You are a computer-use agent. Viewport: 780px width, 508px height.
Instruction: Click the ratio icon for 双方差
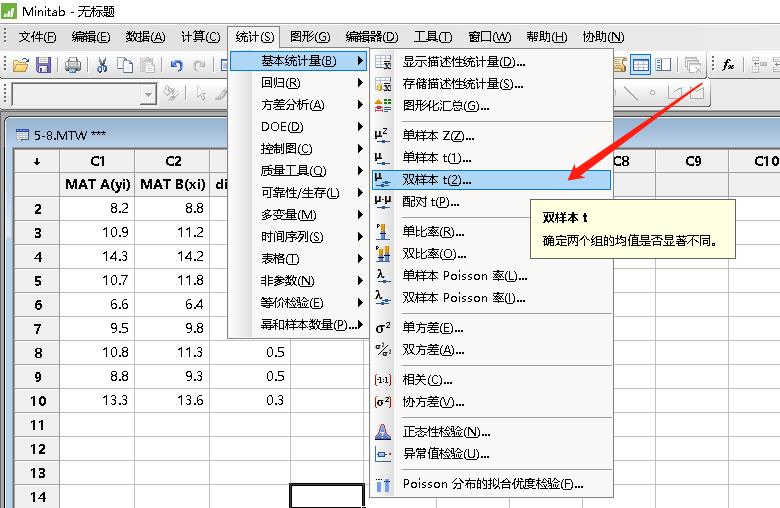(383, 350)
